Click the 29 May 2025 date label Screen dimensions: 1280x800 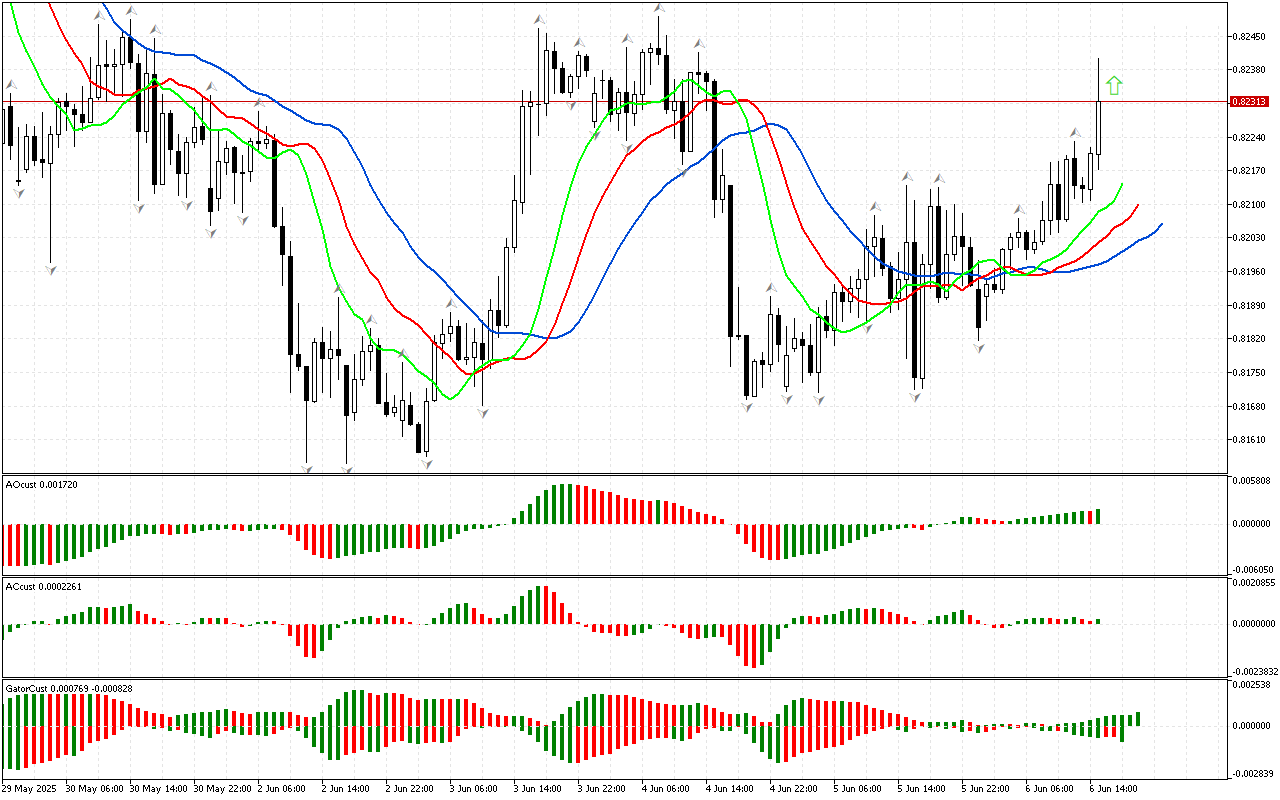(32, 788)
